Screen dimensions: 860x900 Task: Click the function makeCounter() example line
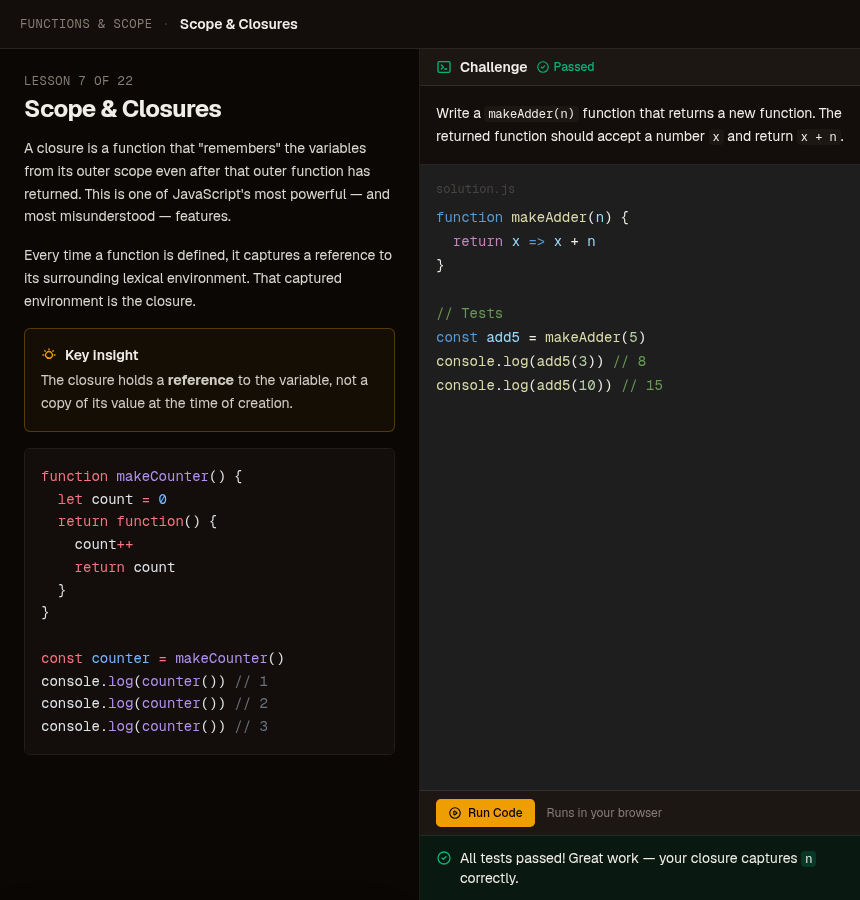tap(142, 476)
